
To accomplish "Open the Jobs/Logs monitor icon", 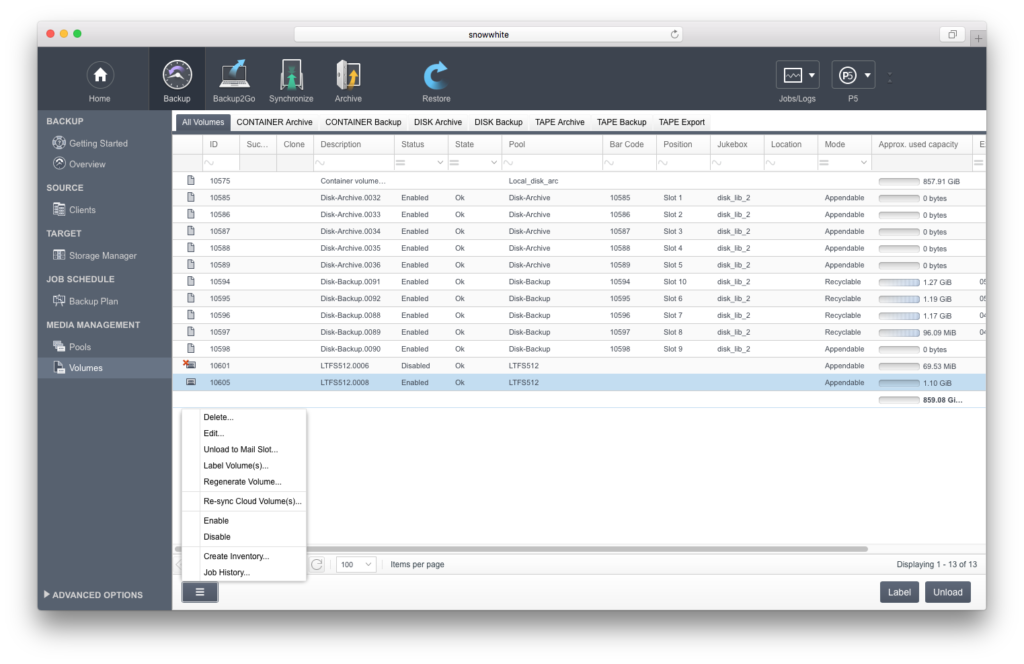I will (792, 76).
